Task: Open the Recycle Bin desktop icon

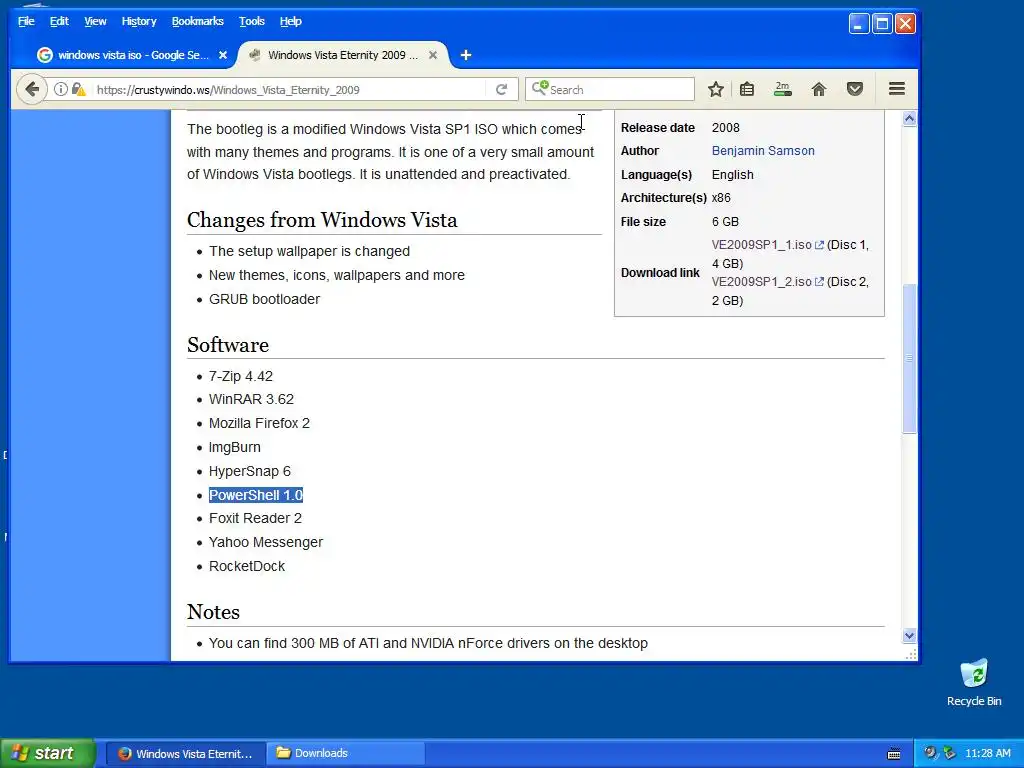Action: [x=974, y=682]
